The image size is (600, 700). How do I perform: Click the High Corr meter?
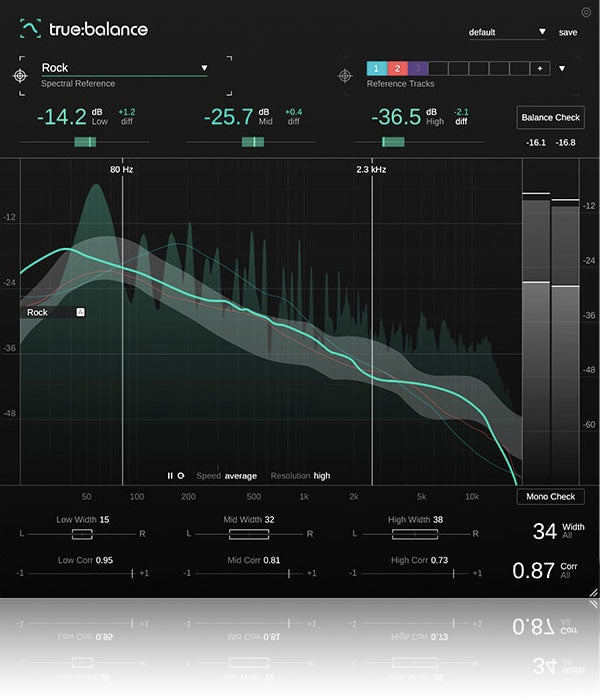point(415,573)
